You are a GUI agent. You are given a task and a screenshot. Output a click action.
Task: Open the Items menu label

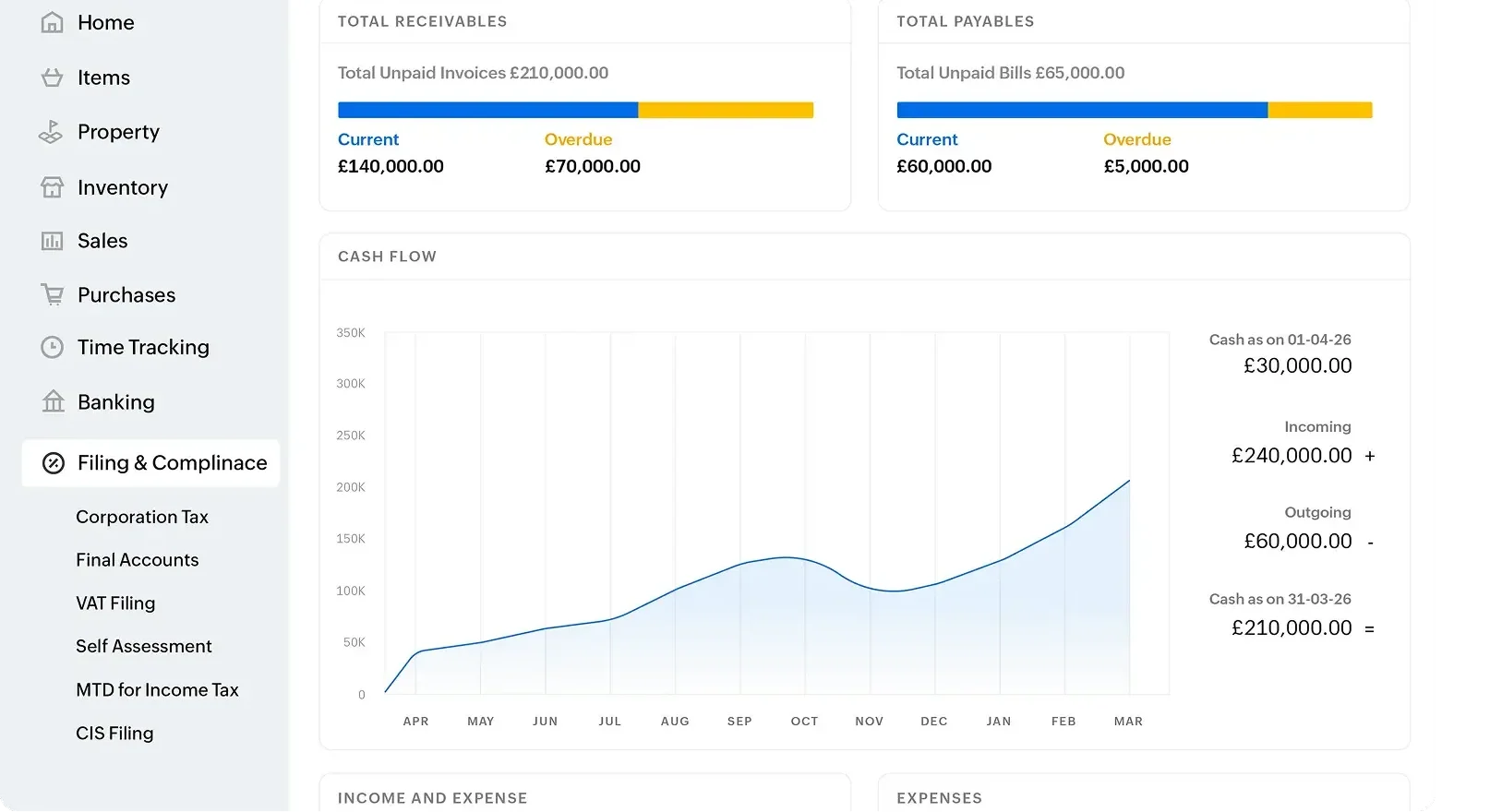[x=103, y=78]
